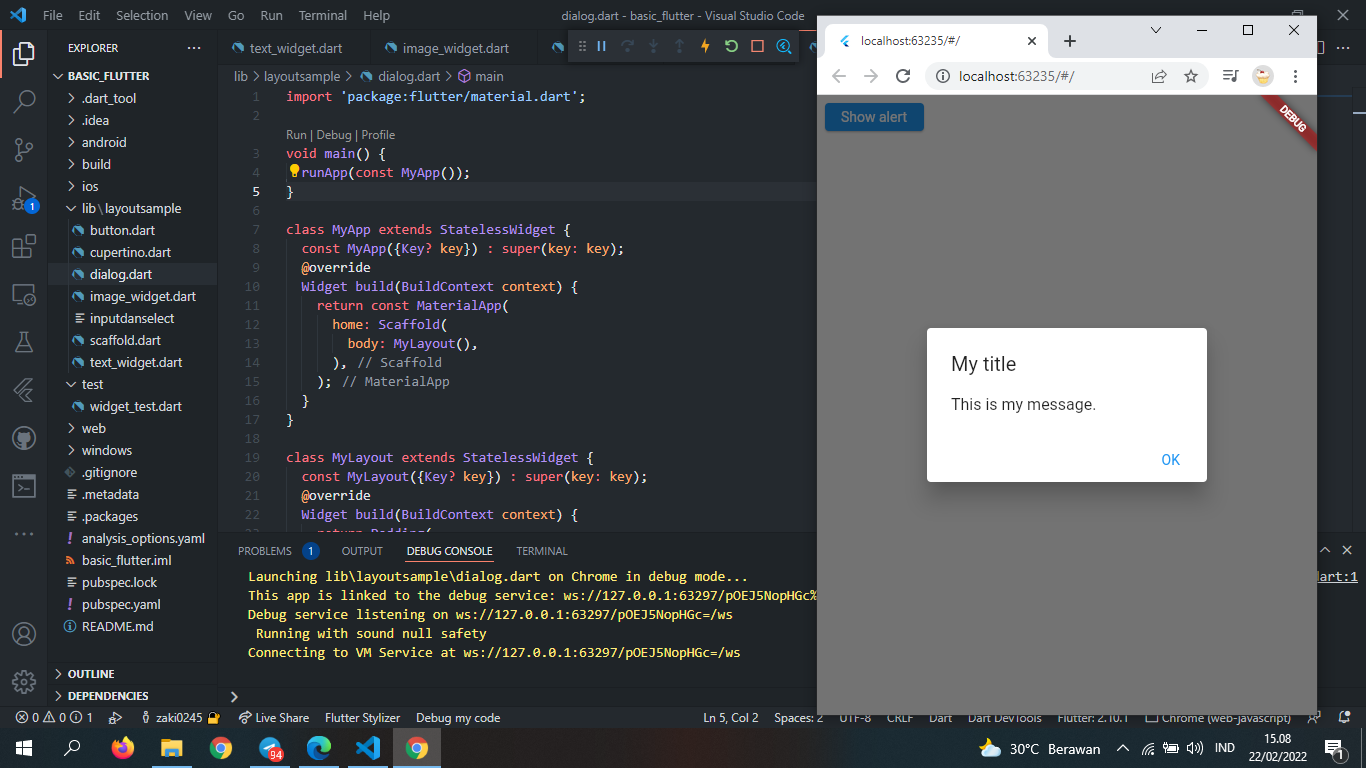Open the Flutter widget inspector magnifier
Image resolution: width=1366 pixels, height=768 pixels.
coord(783,46)
